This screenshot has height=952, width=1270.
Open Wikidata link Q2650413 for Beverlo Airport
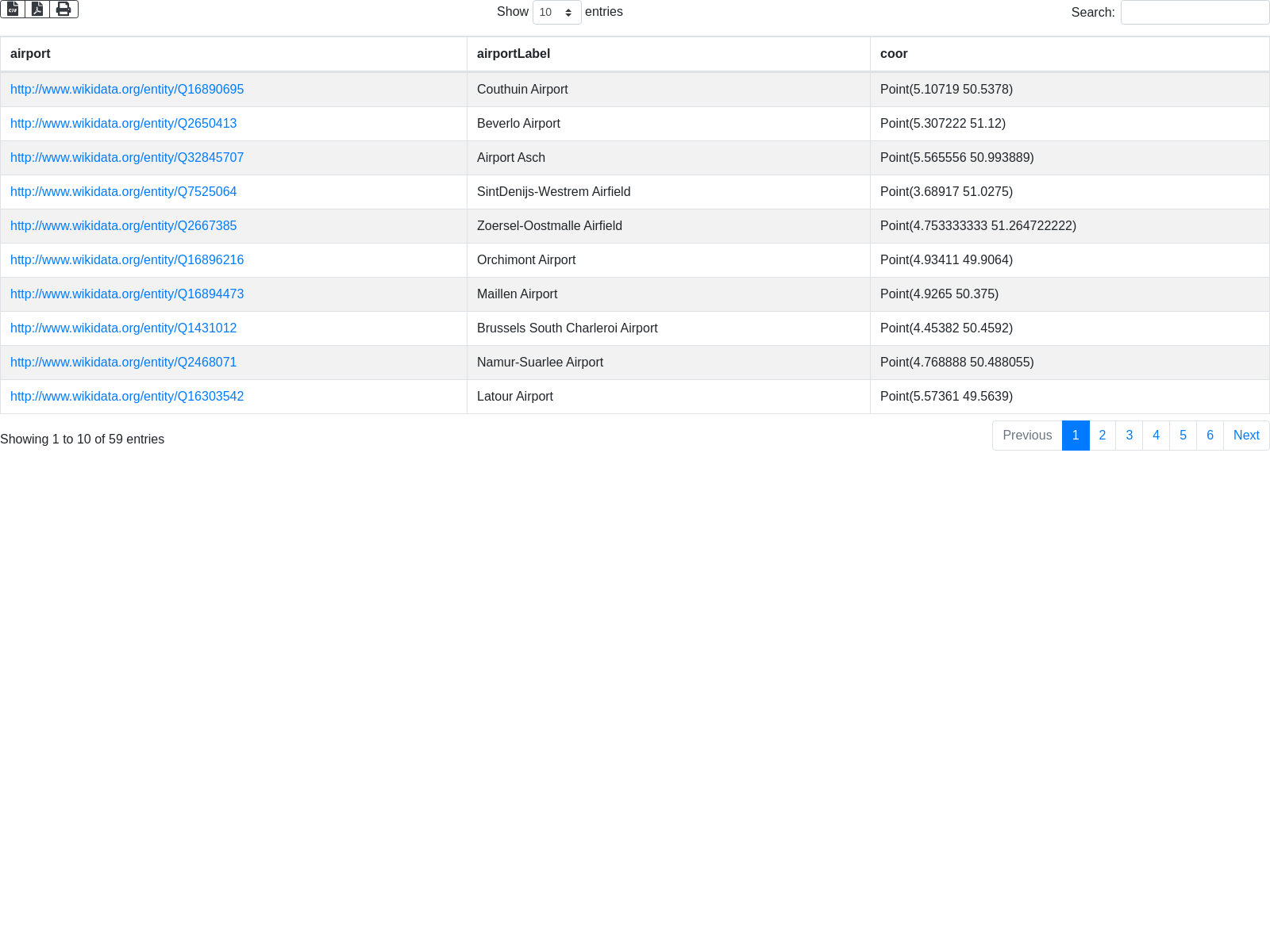pos(123,124)
